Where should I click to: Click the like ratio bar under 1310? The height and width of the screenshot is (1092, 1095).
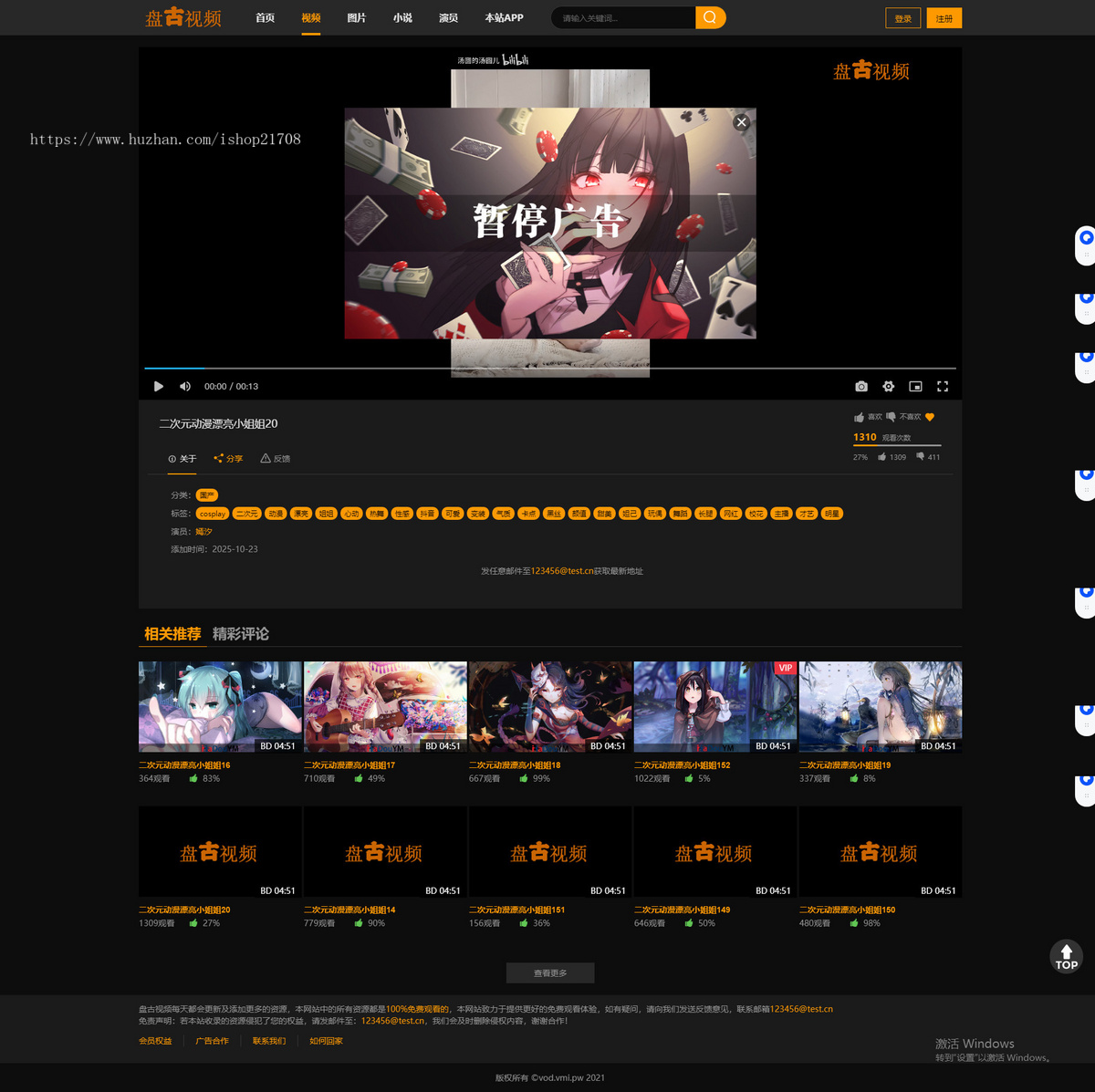(x=897, y=445)
